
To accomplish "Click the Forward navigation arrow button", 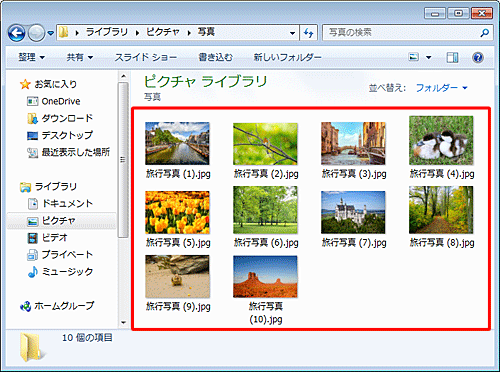I will click(36, 33).
